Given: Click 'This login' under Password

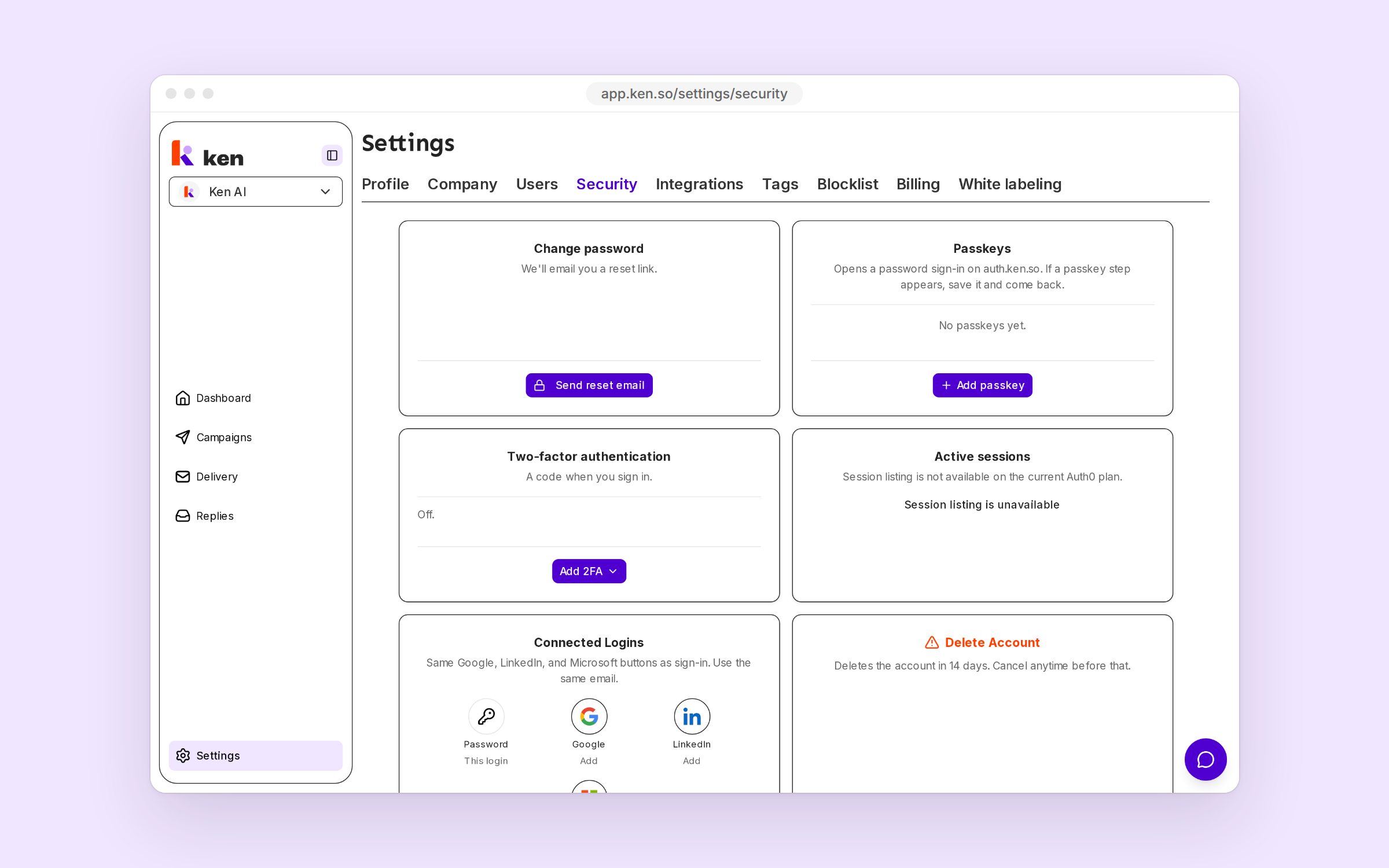Looking at the screenshot, I should click(486, 761).
